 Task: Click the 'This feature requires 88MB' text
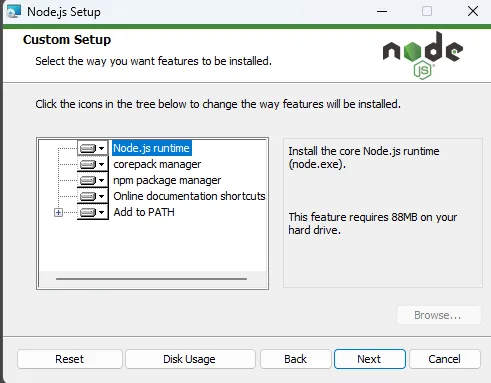(x=373, y=223)
